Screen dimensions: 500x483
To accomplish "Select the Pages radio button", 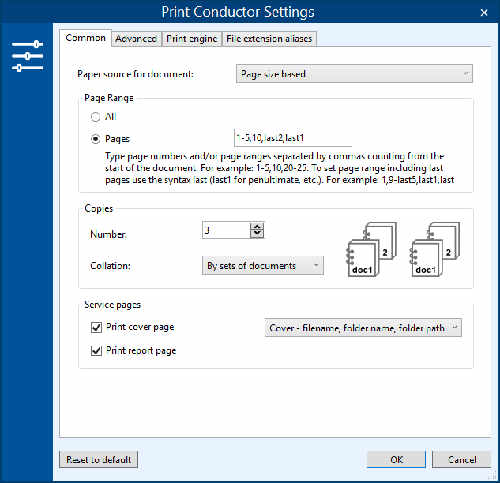I will pos(96,139).
